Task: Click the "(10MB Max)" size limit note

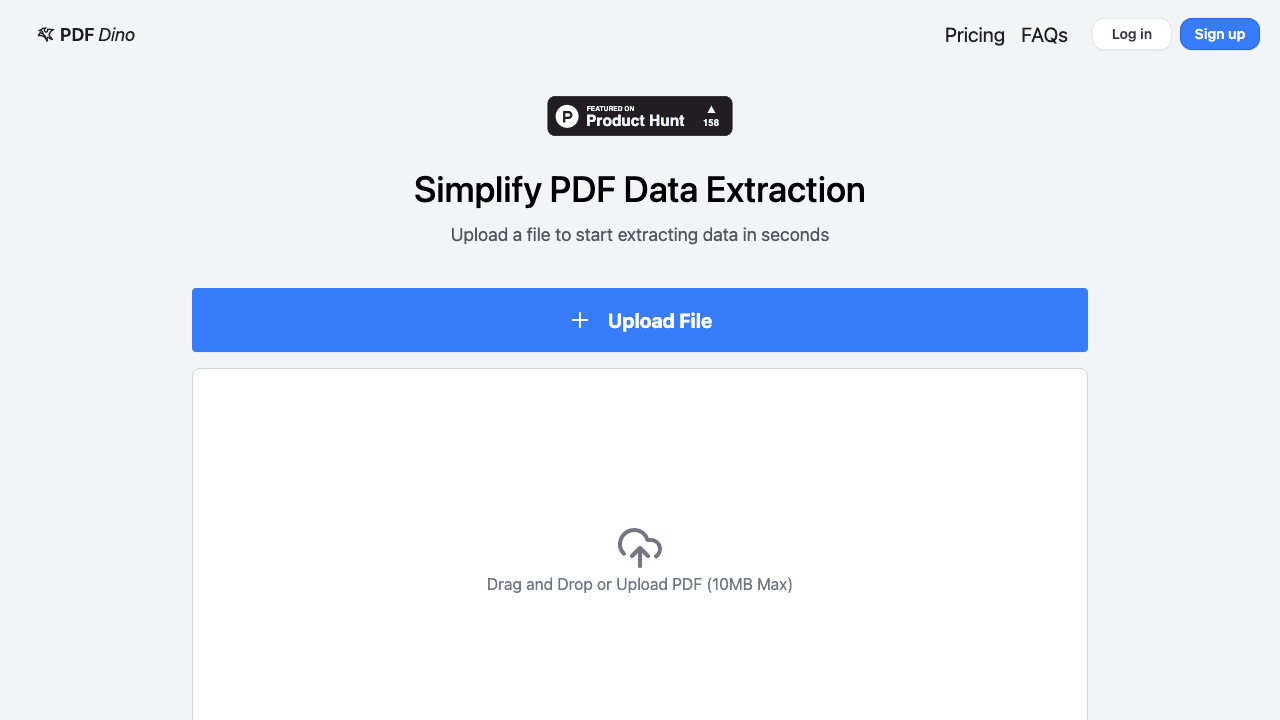Action: (x=749, y=584)
